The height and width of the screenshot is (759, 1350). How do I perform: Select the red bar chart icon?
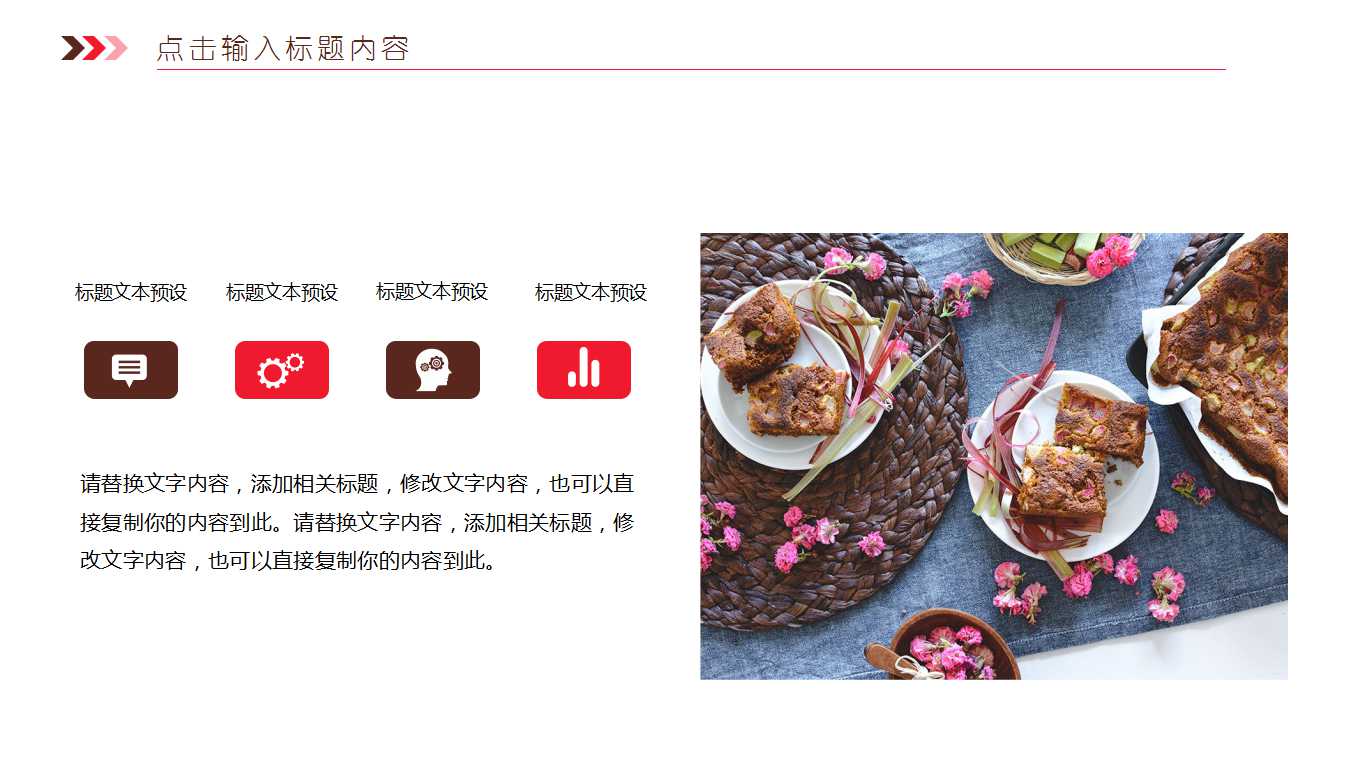tap(584, 370)
